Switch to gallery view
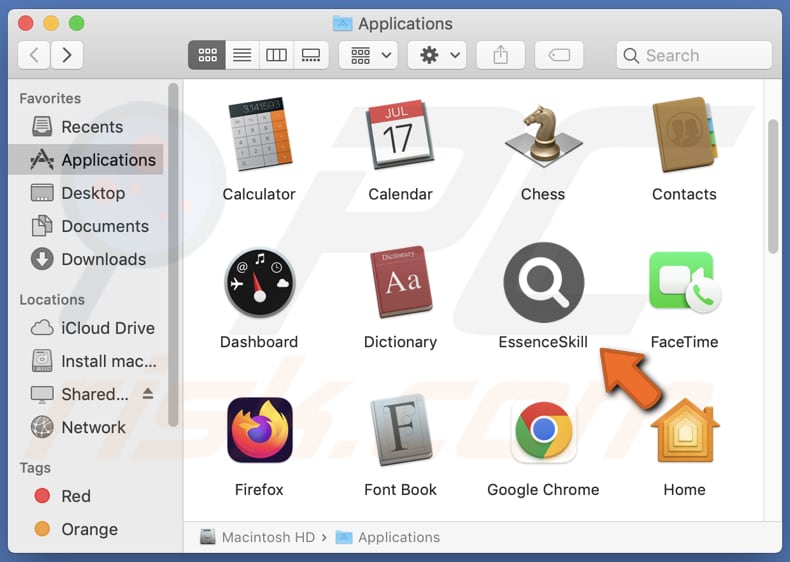The image size is (790, 562). (x=311, y=55)
